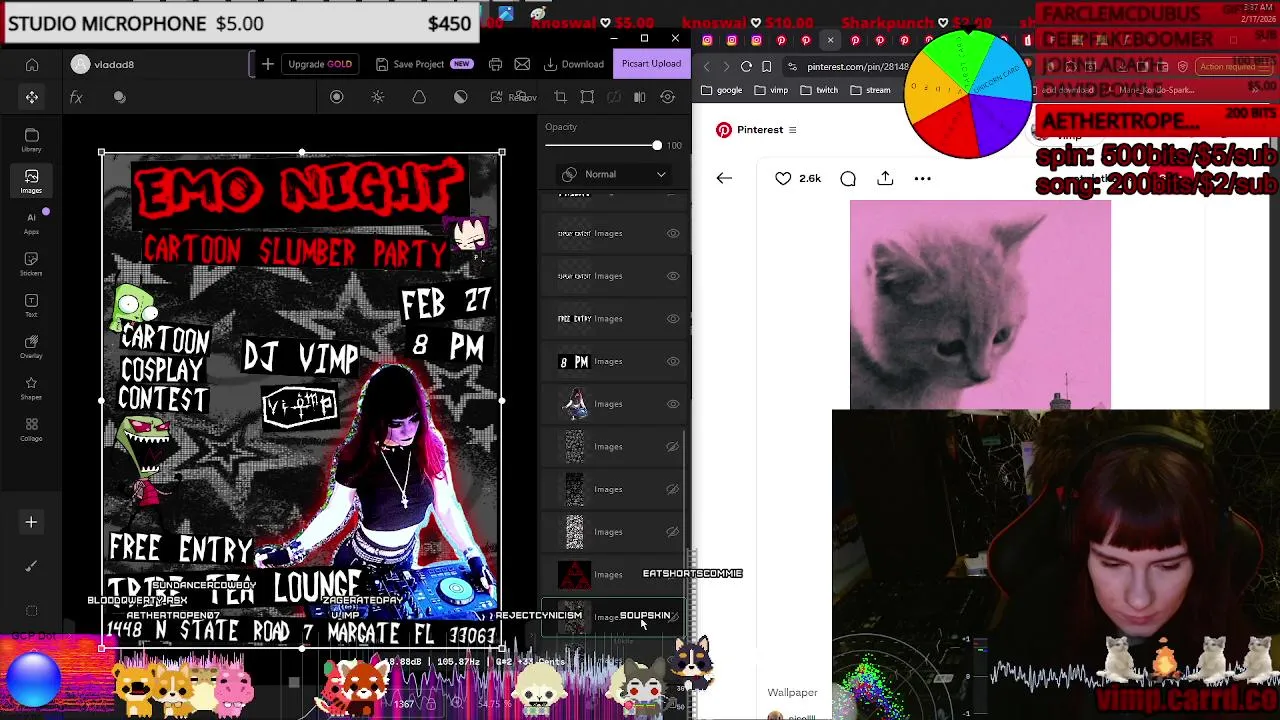Click the square frame icon next to Crop
Image resolution: width=1280 pixels, height=720 pixels.
click(587, 97)
